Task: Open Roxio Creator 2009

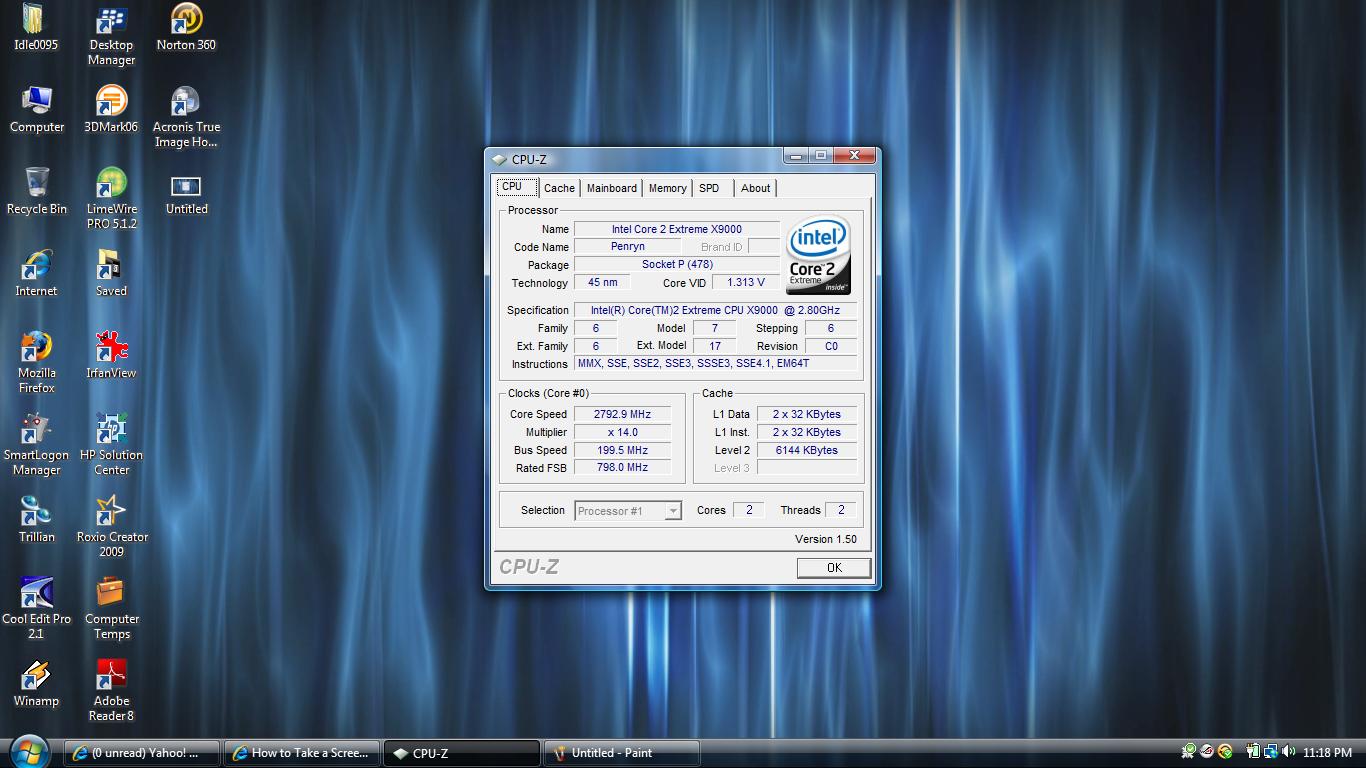Action: point(111,526)
